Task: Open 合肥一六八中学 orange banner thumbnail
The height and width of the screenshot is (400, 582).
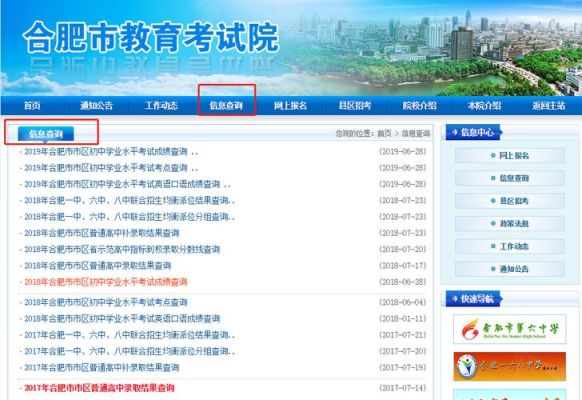Action: (510, 367)
